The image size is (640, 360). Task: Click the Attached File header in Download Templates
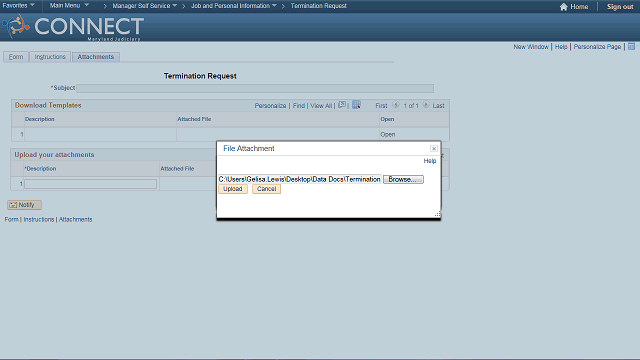tap(194, 119)
